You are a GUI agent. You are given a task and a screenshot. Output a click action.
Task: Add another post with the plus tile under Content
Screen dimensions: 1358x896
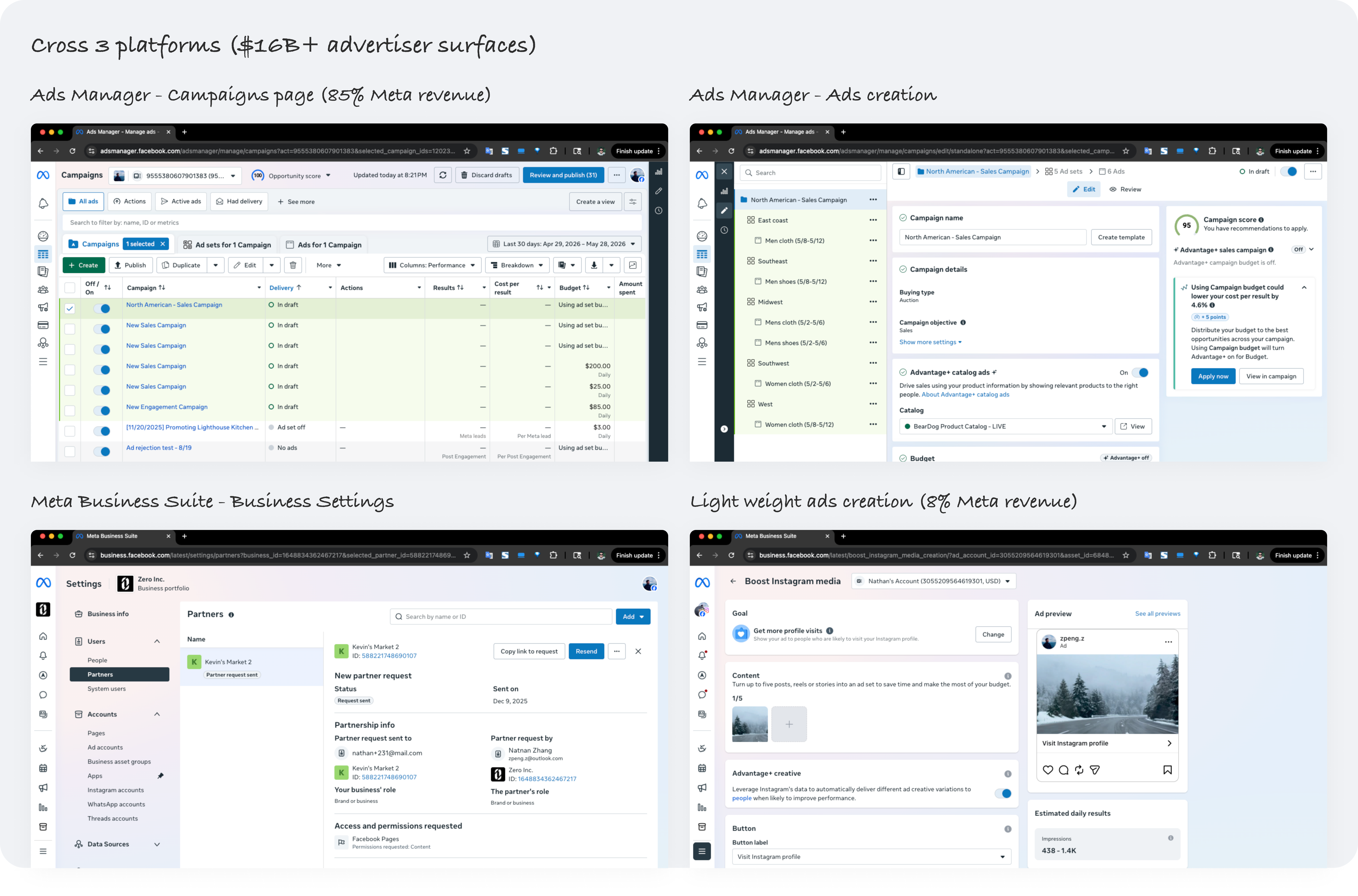tap(789, 724)
